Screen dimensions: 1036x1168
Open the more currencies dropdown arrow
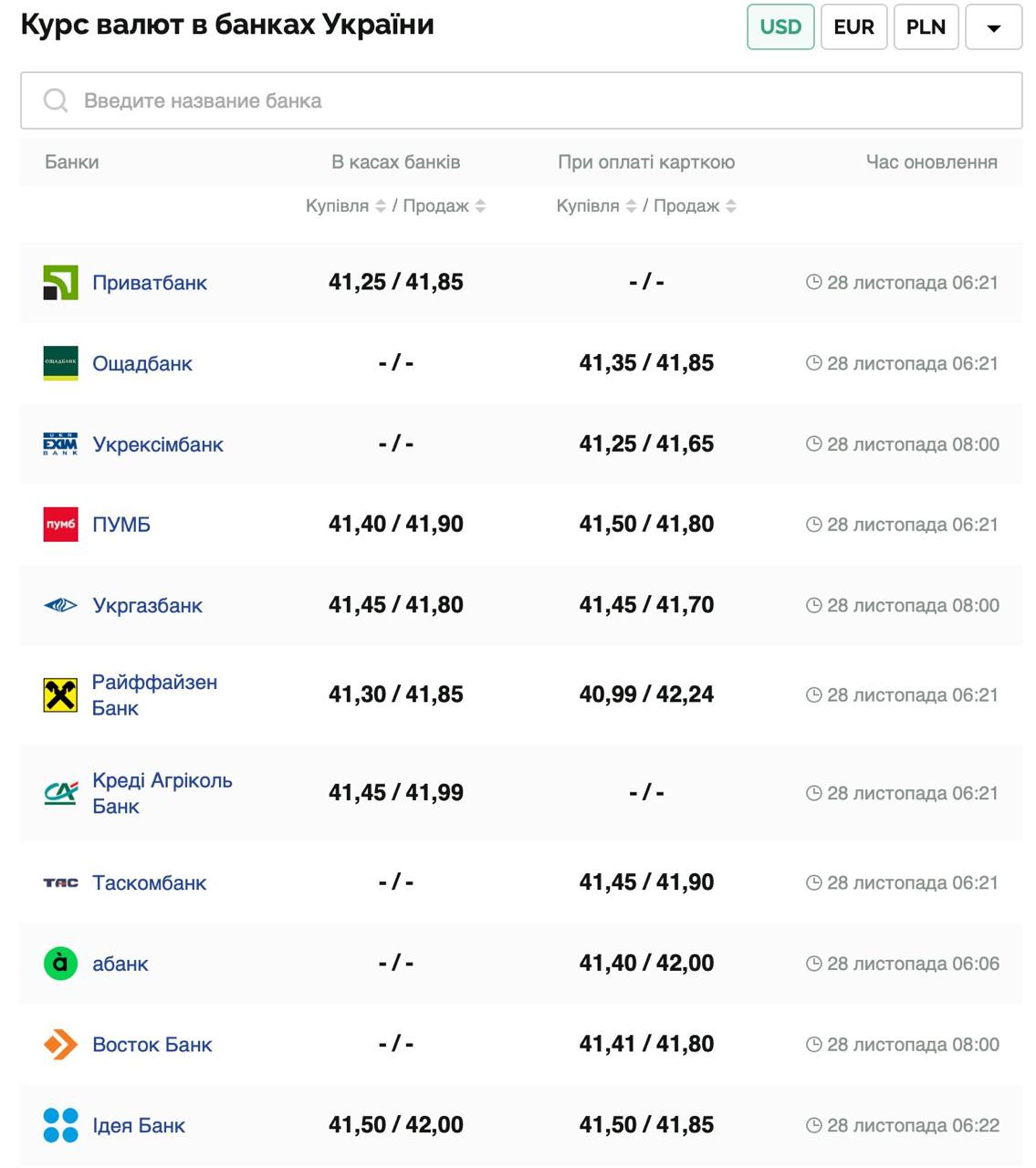pos(993,26)
